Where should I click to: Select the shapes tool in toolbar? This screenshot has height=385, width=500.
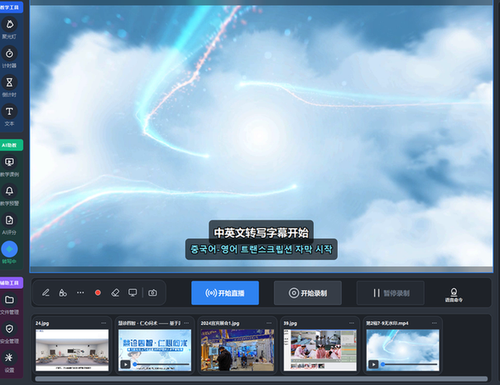point(63,293)
